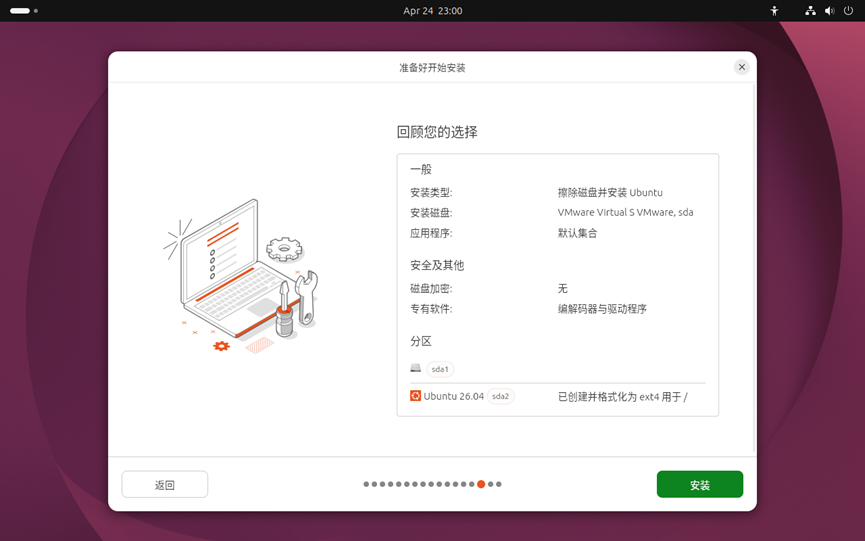Click the sda1 partition tag
This screenshot has height=541, width=865.
pyautogui.click(x=440, y=369)
